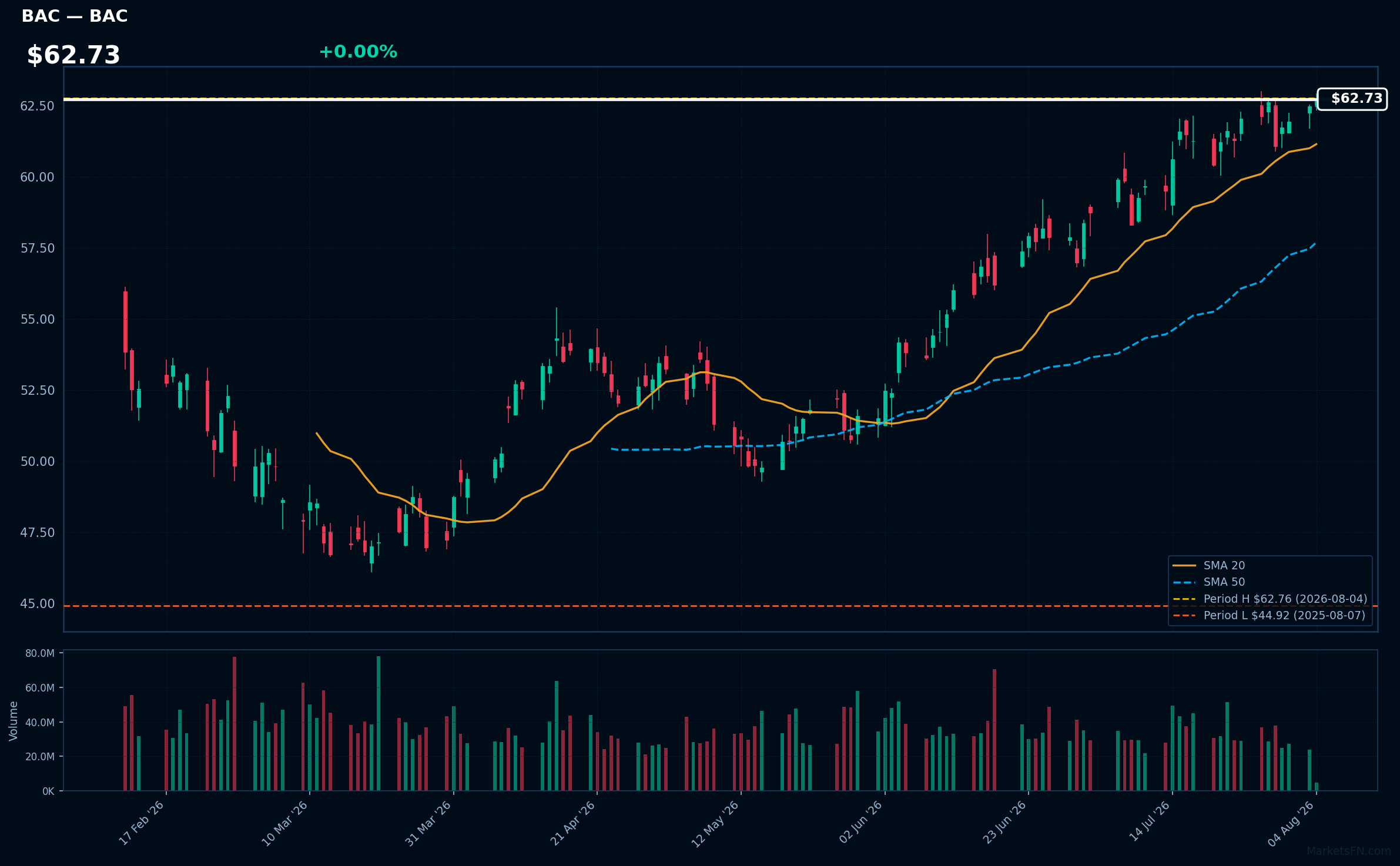Viewport: 1400px width, 866px height.
Task: Select the 40.0M volume axis label
Action: coord(40,723)
